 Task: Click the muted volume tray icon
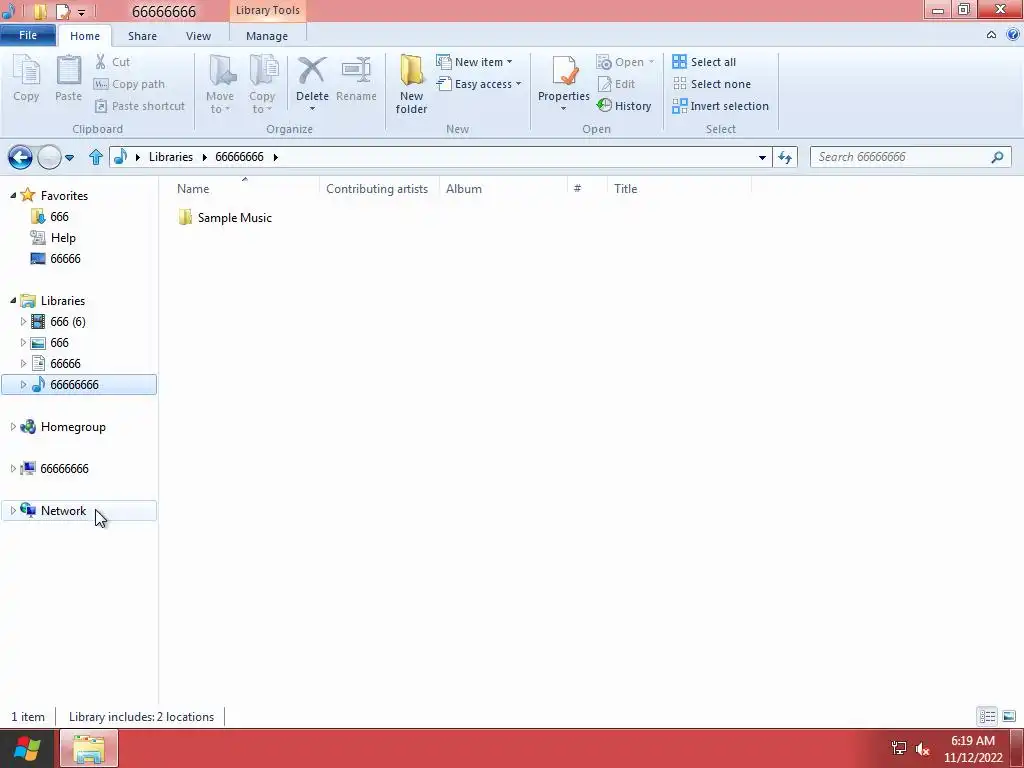(922, 748)
